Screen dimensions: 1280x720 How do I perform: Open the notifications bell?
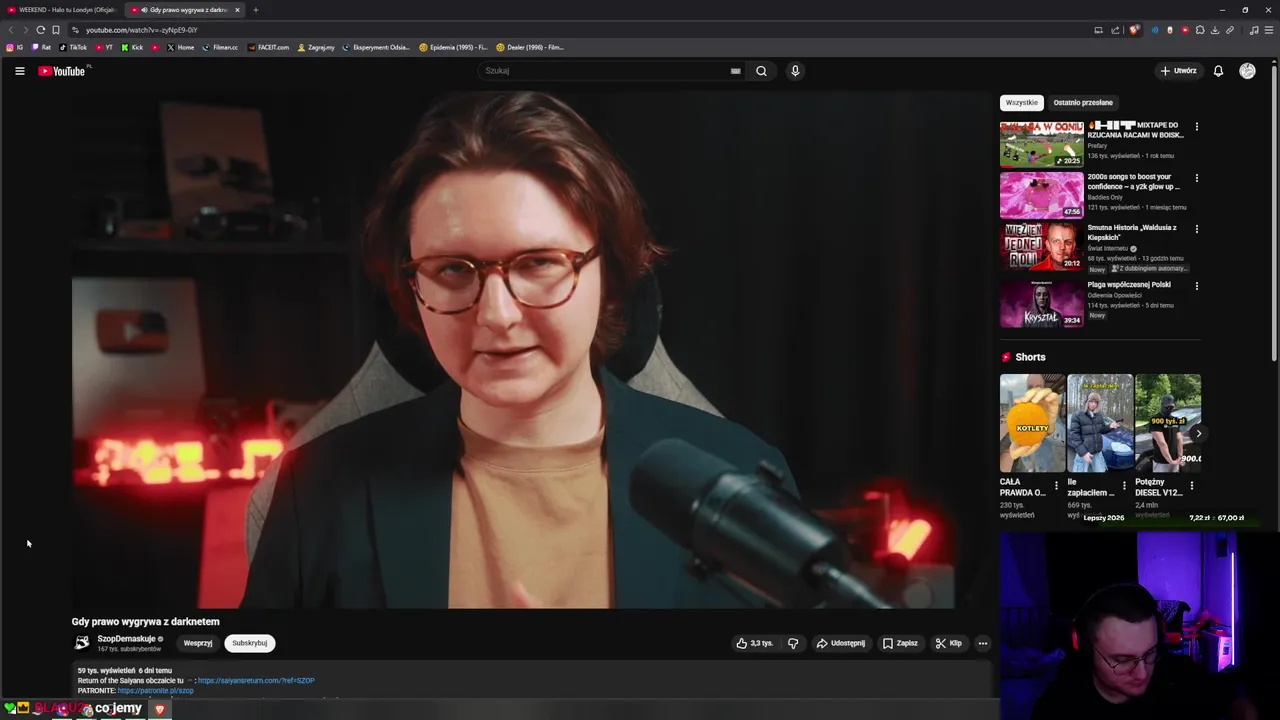pyautogui.click(x=1218, y=71)
